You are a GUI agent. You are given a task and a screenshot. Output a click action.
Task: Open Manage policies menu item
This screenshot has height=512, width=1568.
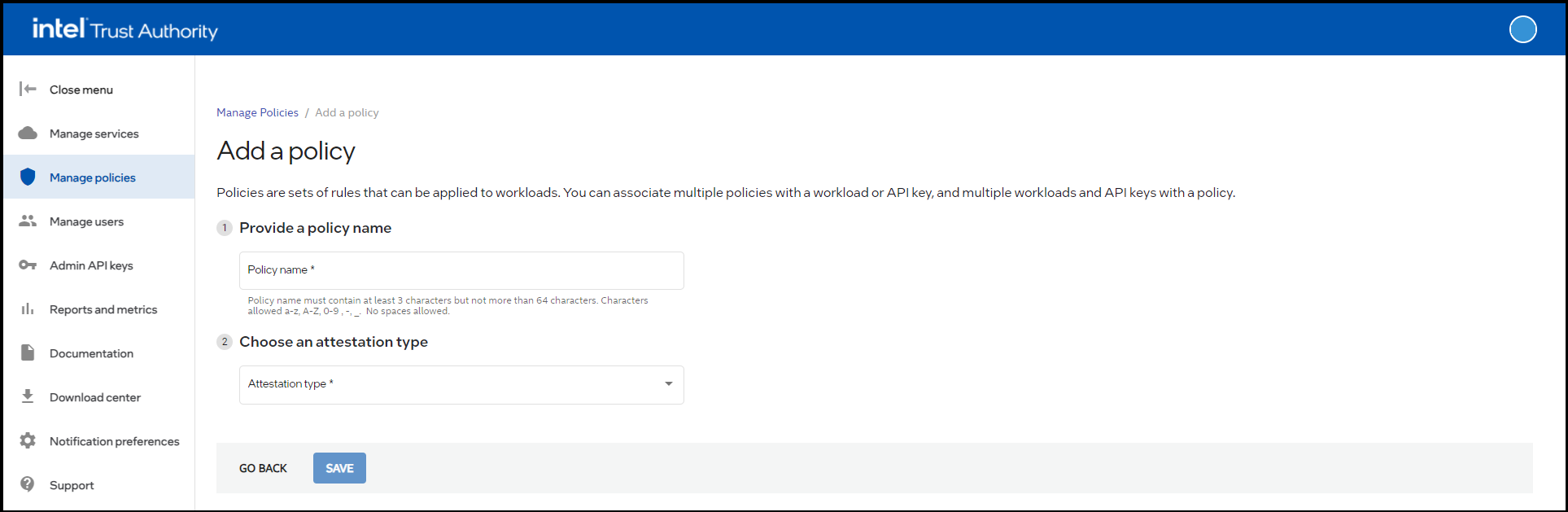pos(98,177)
